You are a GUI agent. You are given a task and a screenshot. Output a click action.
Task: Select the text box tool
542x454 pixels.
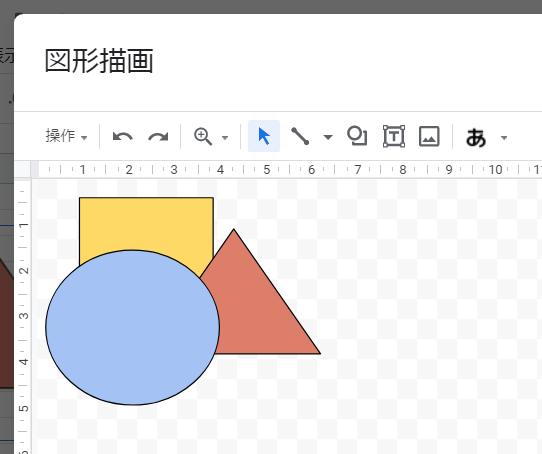point(394,136)
